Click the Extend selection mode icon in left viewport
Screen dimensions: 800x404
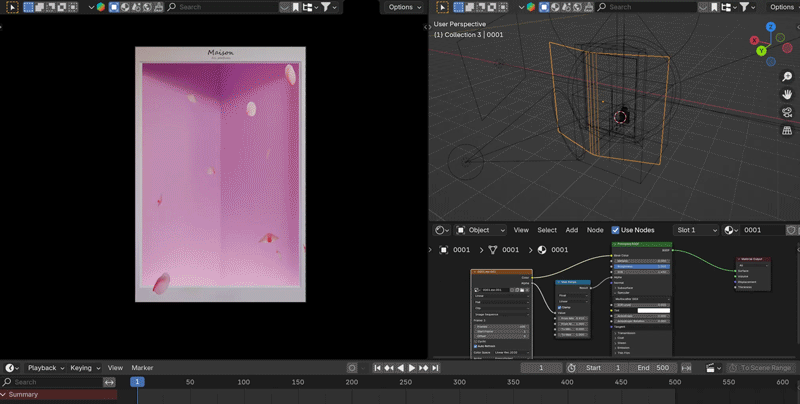pyautogui.click(x=40, y=7)
